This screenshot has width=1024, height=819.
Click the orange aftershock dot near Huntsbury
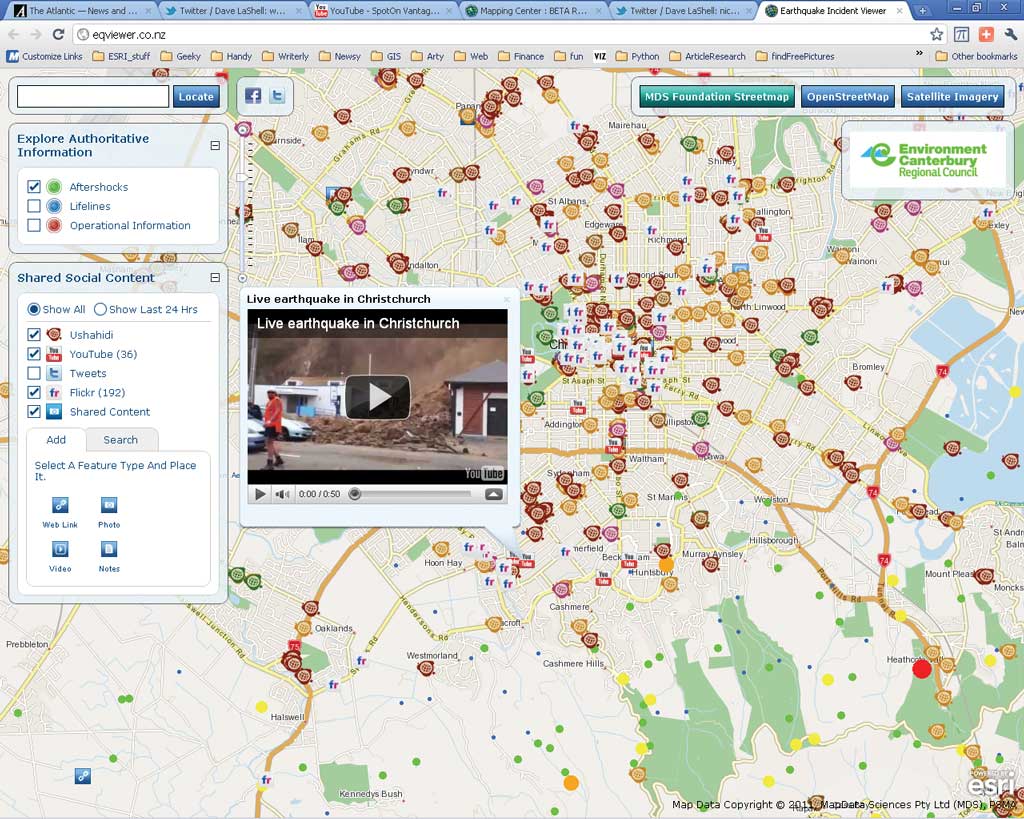666,564
